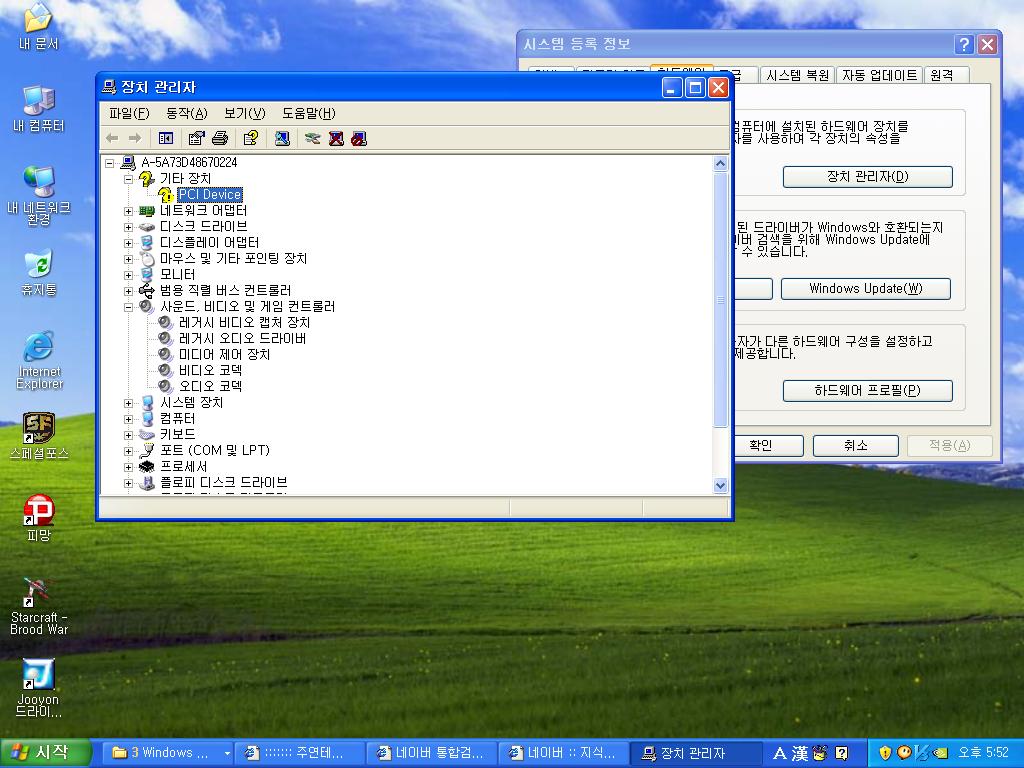Select the Internet Explorer desktop icon

[x=39, y=360]
